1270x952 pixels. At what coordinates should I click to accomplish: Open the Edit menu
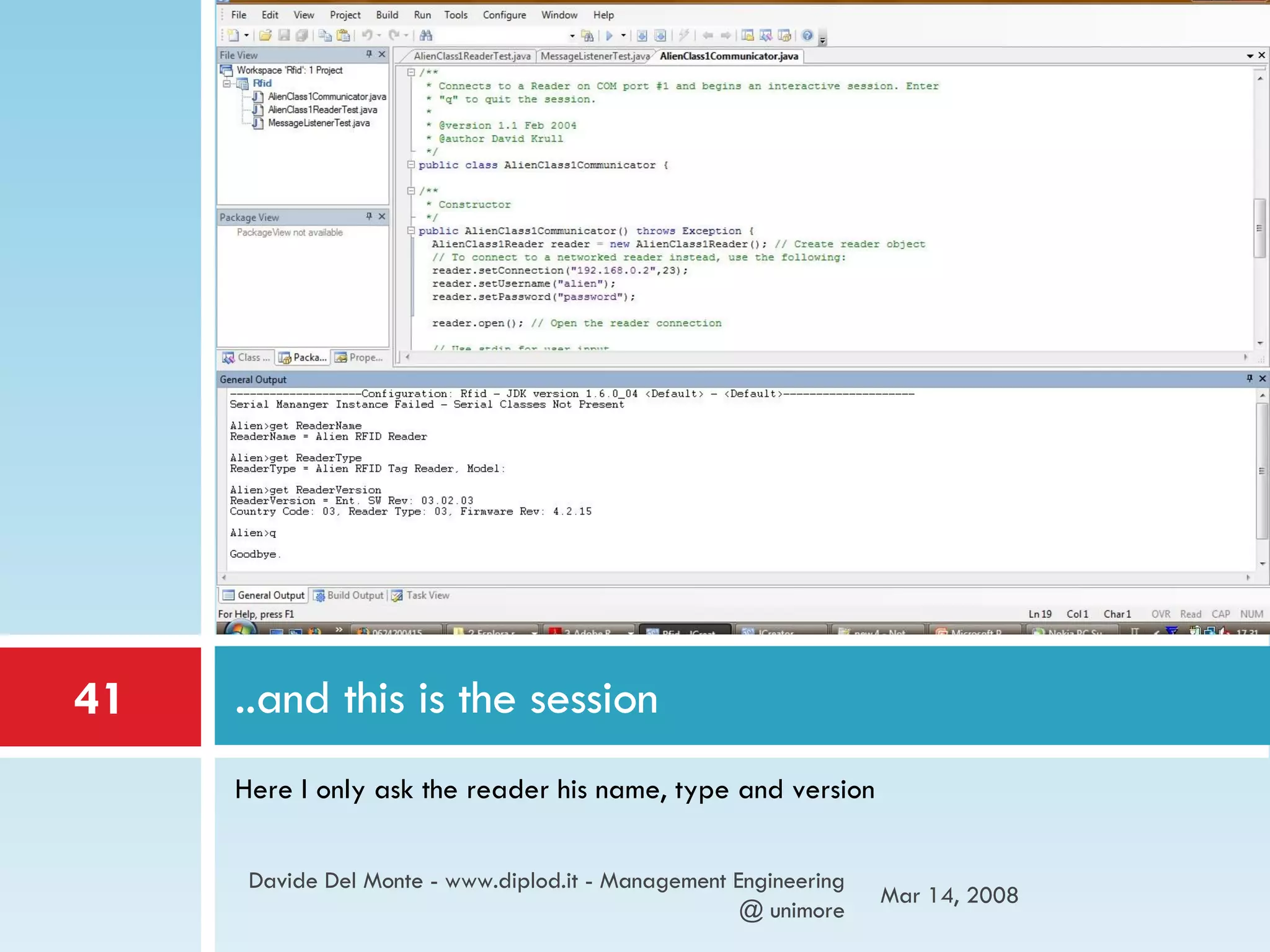pos(270,15)
